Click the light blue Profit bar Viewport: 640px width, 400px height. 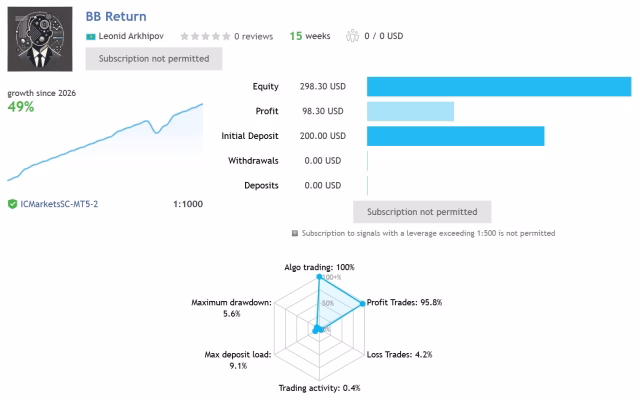click(x=410, y=111)
